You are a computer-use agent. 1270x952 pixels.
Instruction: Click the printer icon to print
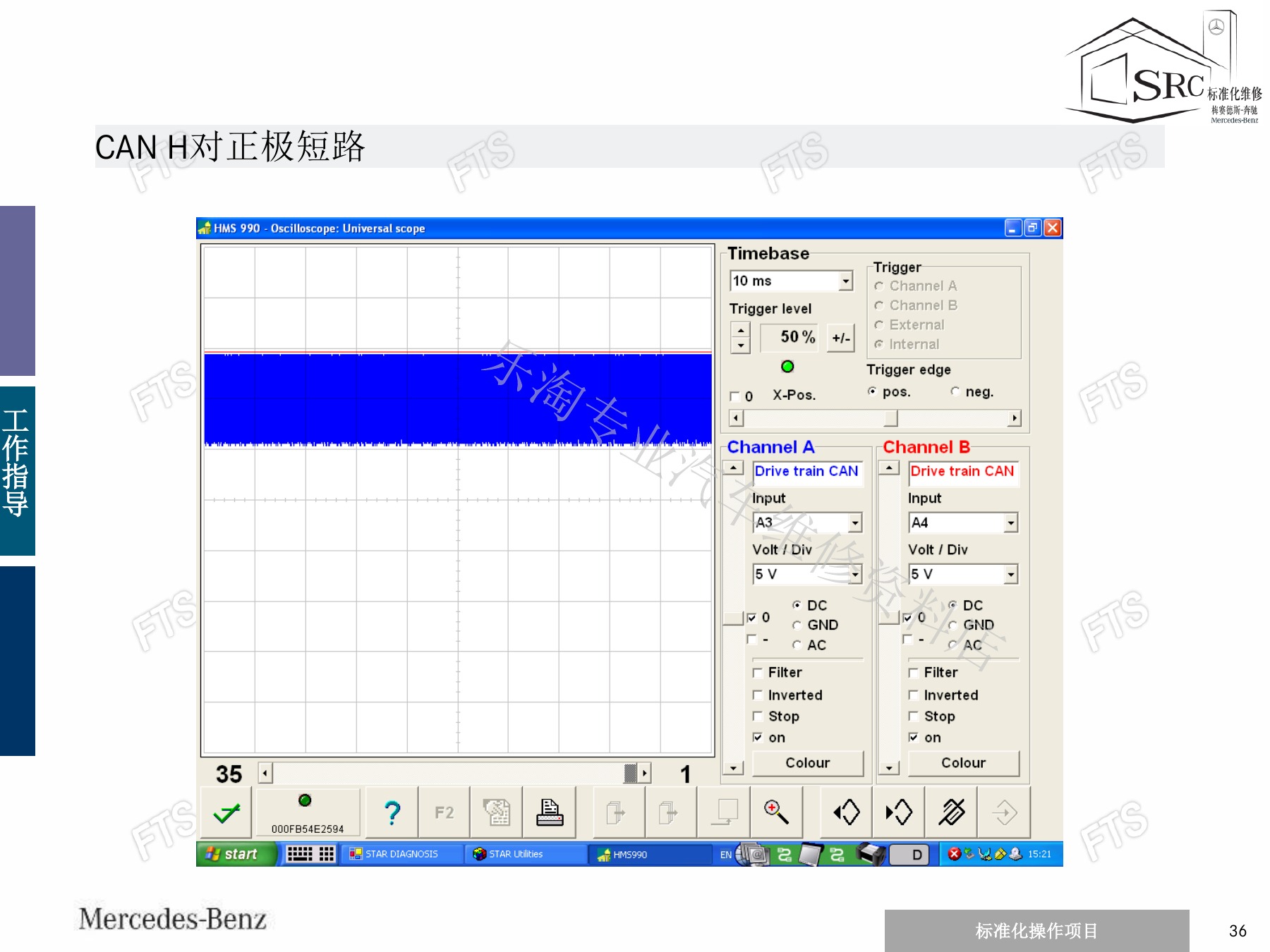tap(549, 813)
